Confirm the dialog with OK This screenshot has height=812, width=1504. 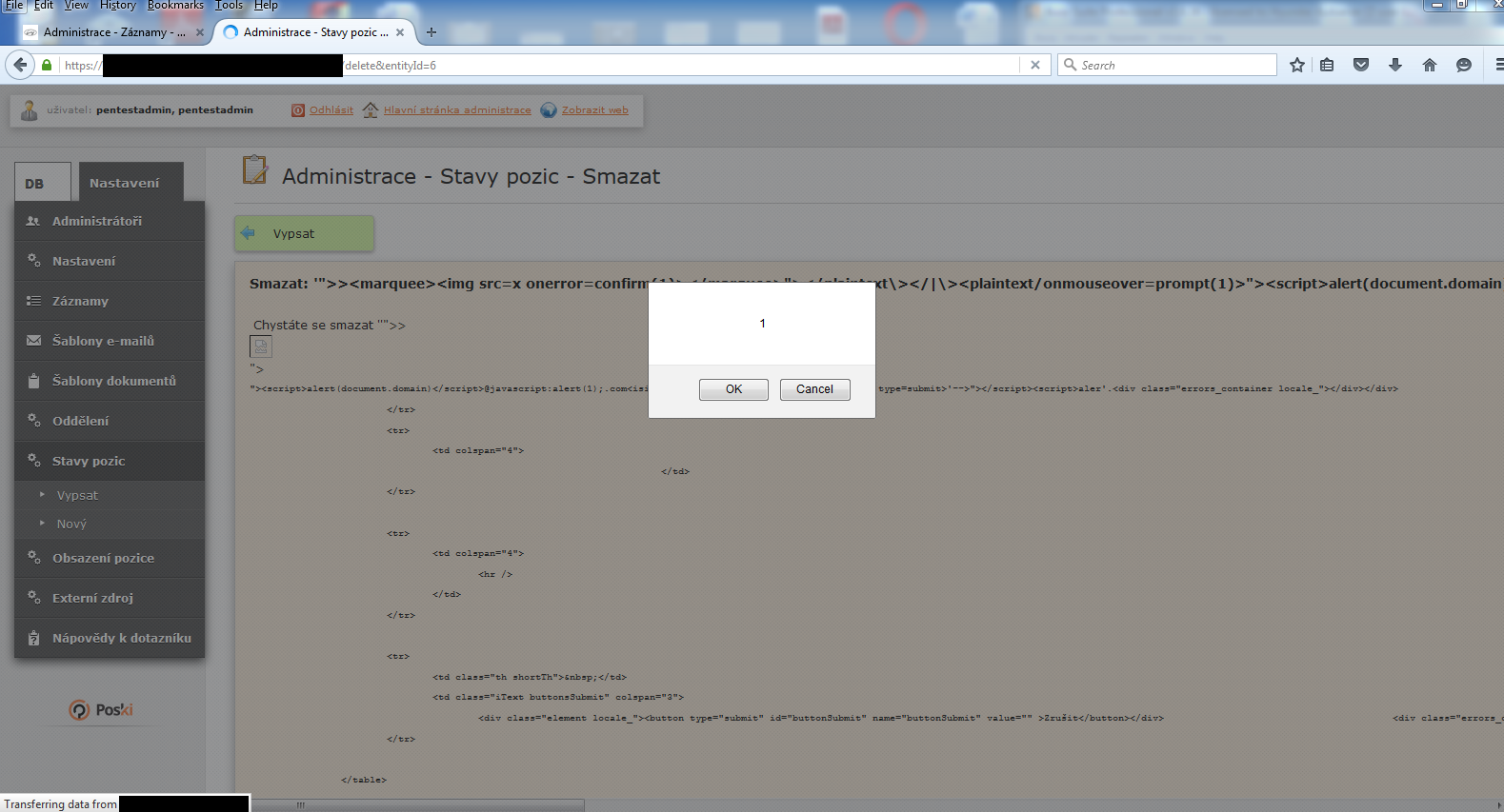tap(733, 389)
